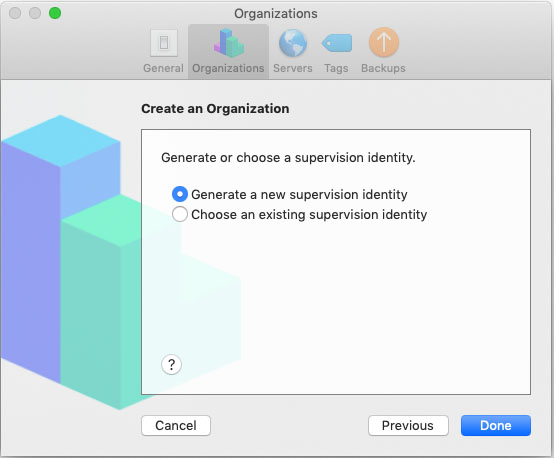This screenshot has height=458, width=554.
Task: Switch to the Servers tab label
Action: pyautogui.click(x=293, y=68)
